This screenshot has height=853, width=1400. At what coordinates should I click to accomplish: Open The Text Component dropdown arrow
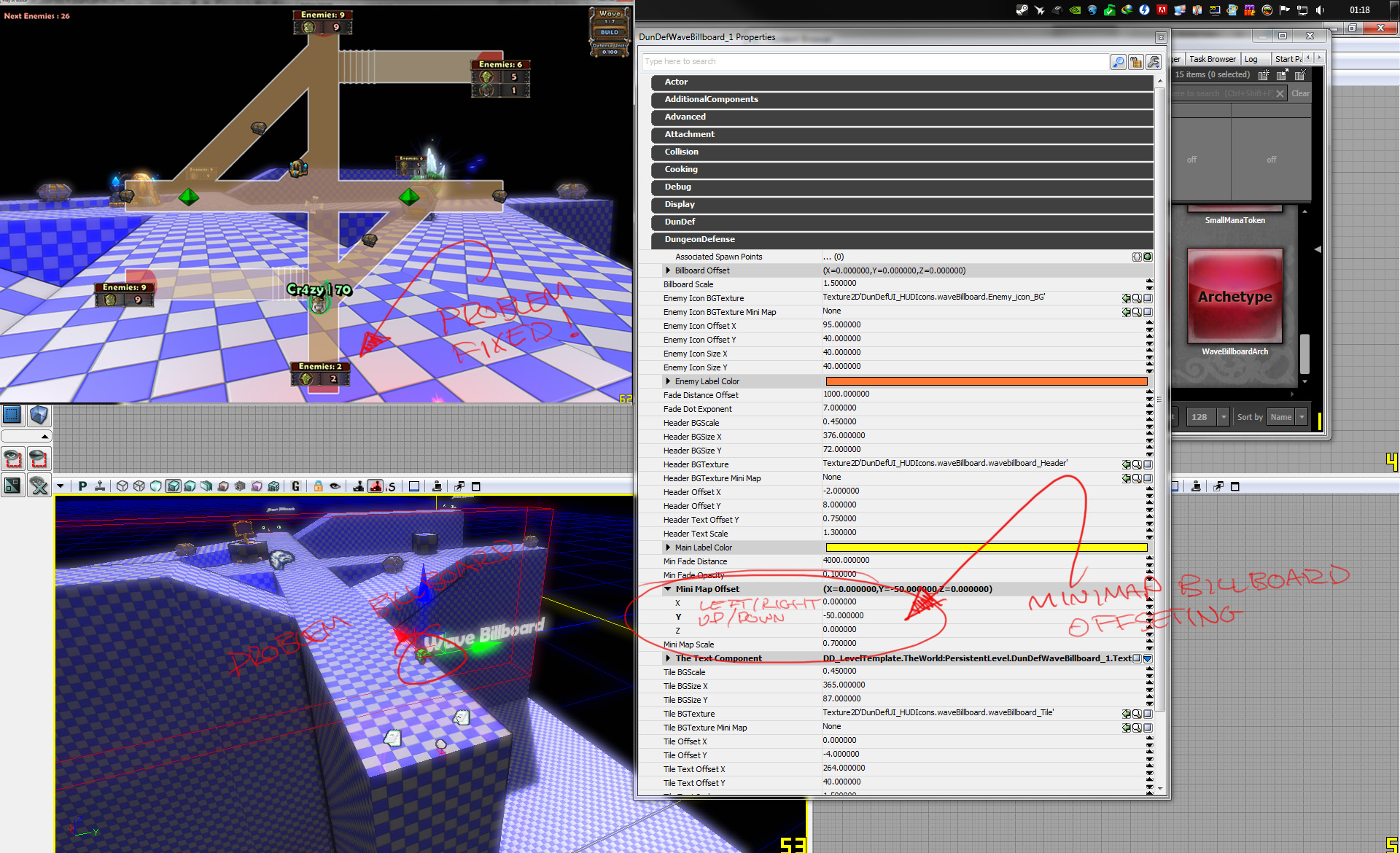(x=1148, y=658)
